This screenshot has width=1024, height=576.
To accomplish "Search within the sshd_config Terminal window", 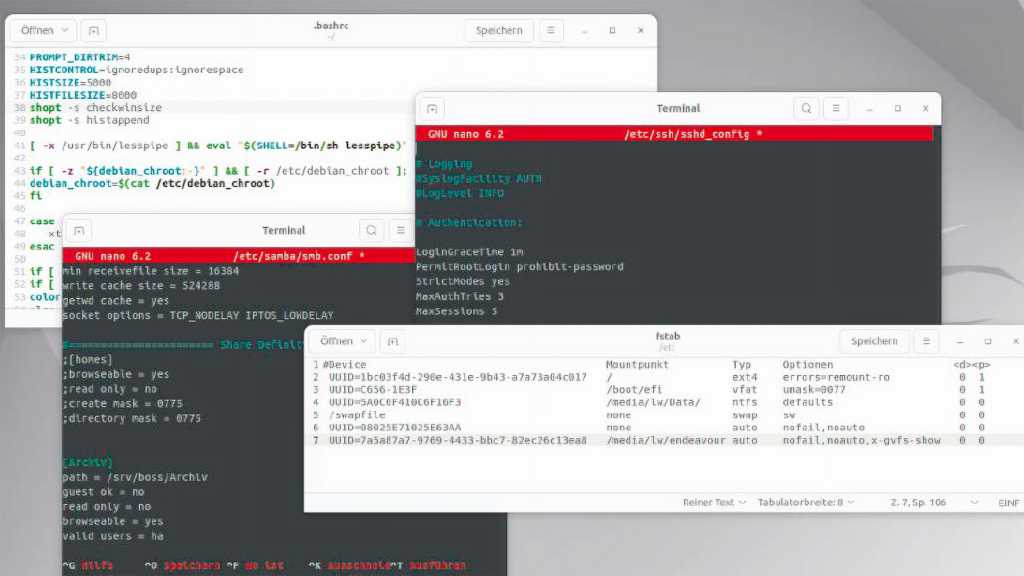I will [807, 109].
